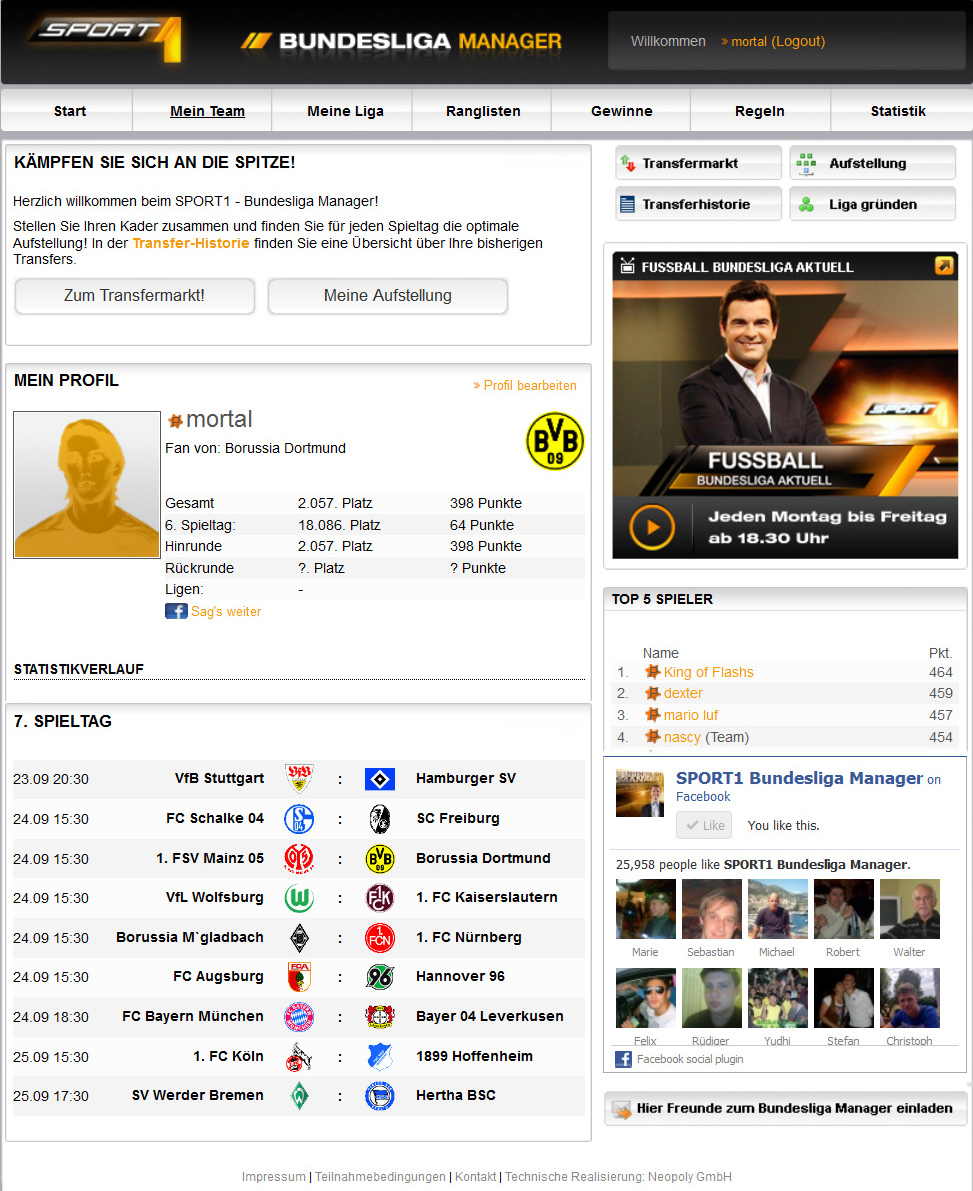The height and width of the screenshot is (1191, 973).
Task: Open nascy's profile in Top 5 Spieler
Action: point(682,737)
